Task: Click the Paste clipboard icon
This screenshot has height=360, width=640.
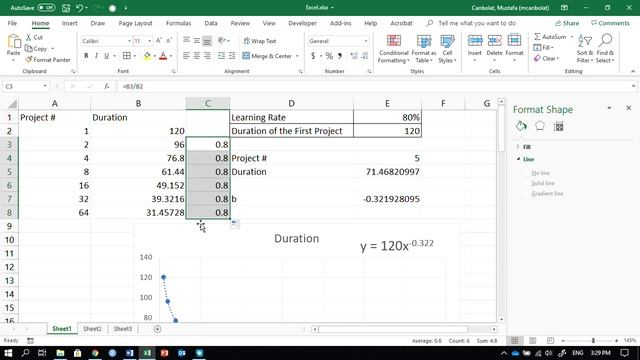Action: point(13,42)
